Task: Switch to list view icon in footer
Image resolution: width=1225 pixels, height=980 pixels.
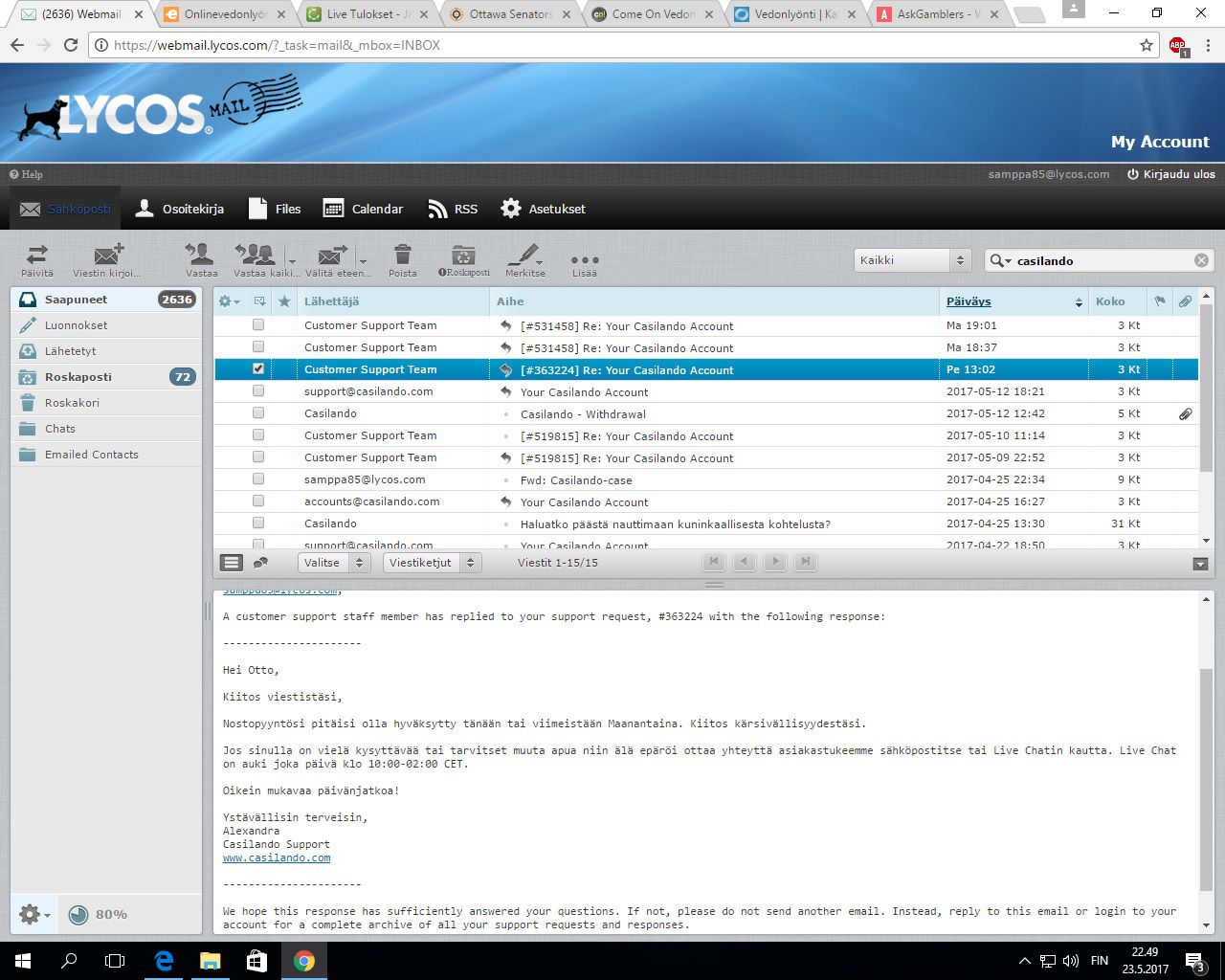Action: pyautogui.click(x=232, y=563)
